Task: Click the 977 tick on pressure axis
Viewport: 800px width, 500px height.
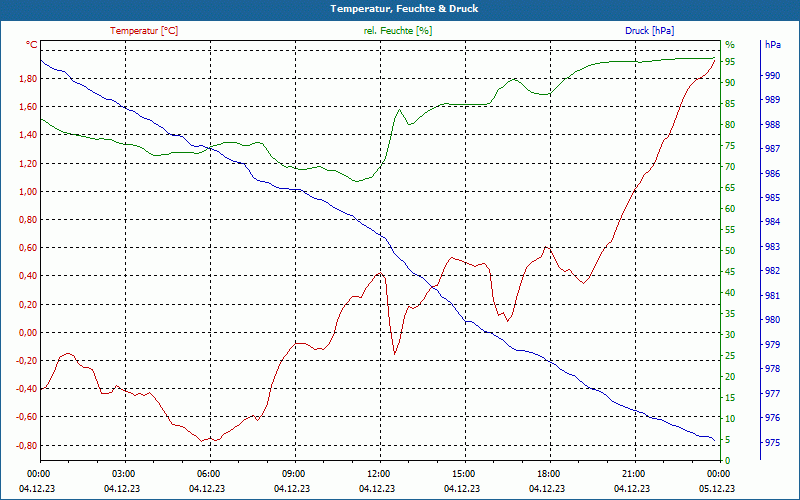Action: tap(773, 393)
